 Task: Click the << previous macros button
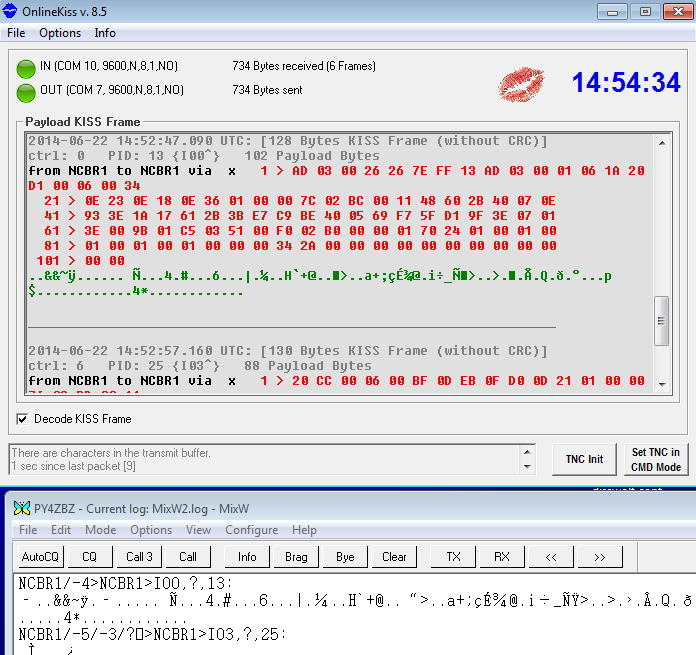click(551, 556)
